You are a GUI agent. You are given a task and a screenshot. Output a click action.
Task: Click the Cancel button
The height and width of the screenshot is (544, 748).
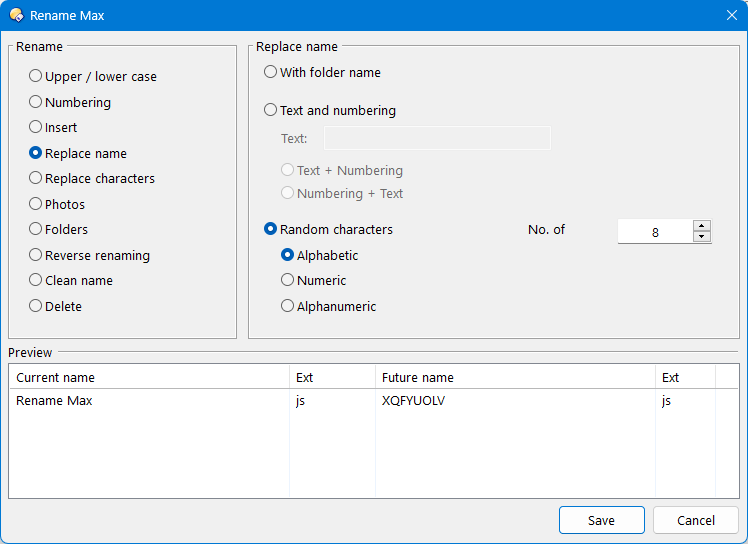[696, 520]
